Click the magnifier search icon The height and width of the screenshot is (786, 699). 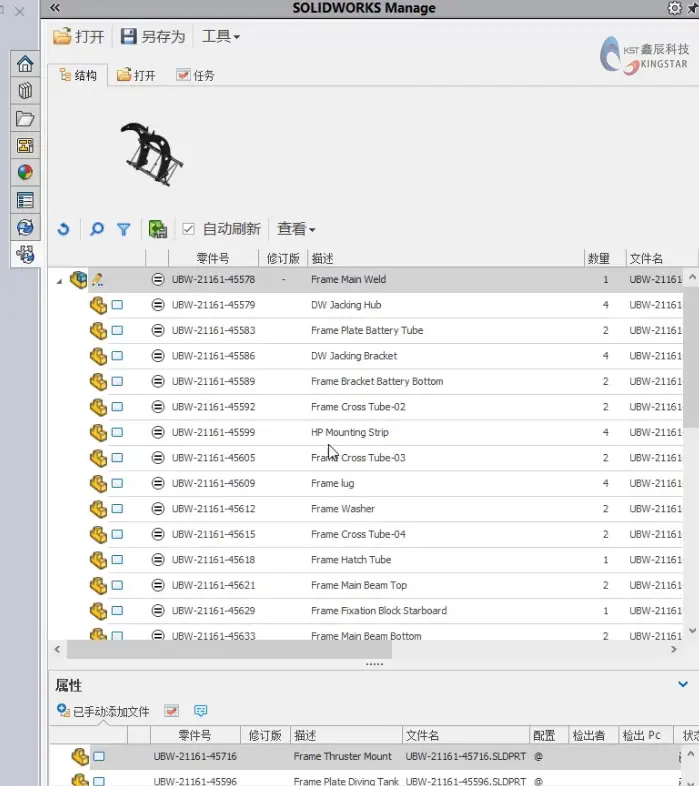click(96, 230)
